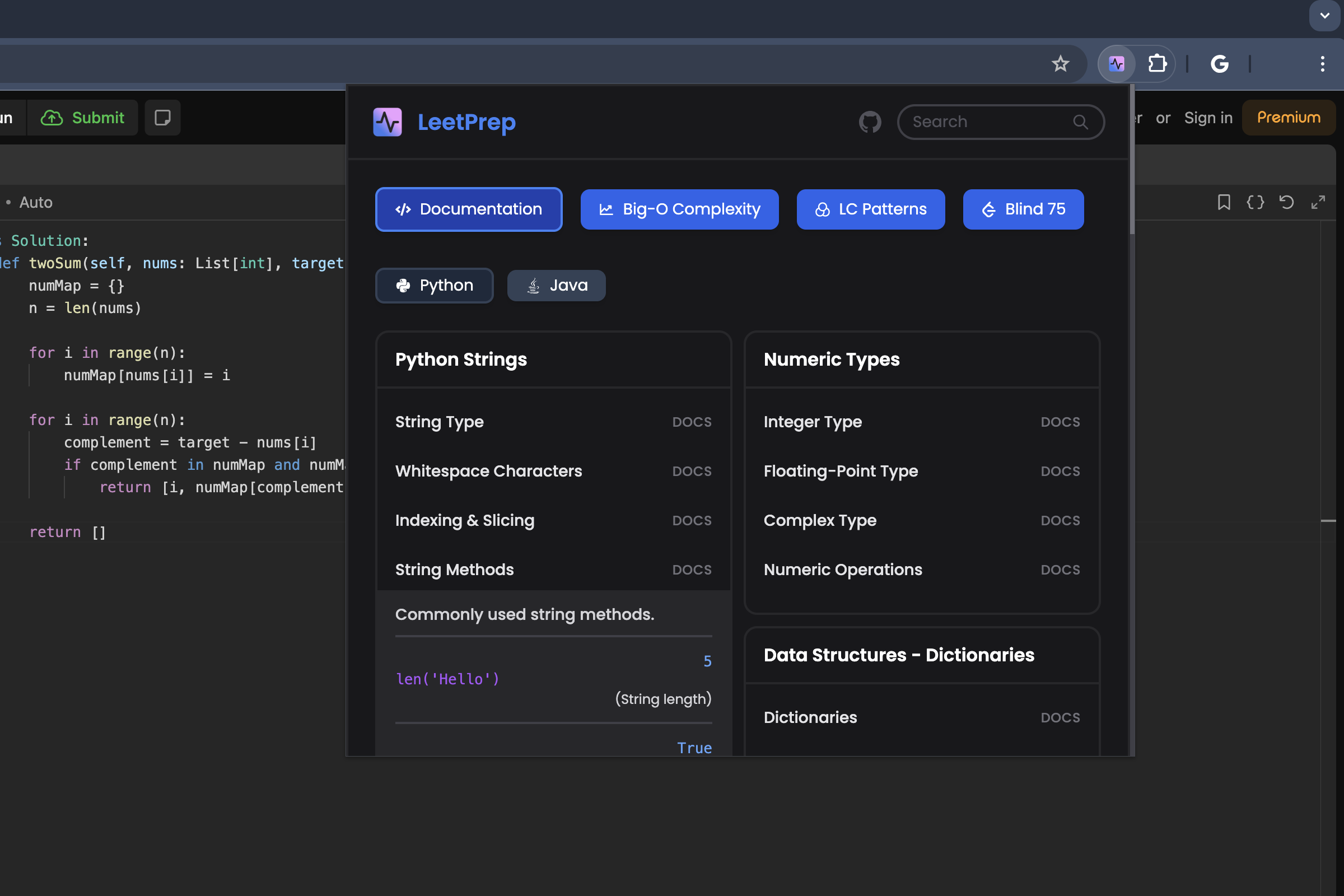Expand the Integer Type docs row
Viewport: 1344px width, 896px height.
922,422
